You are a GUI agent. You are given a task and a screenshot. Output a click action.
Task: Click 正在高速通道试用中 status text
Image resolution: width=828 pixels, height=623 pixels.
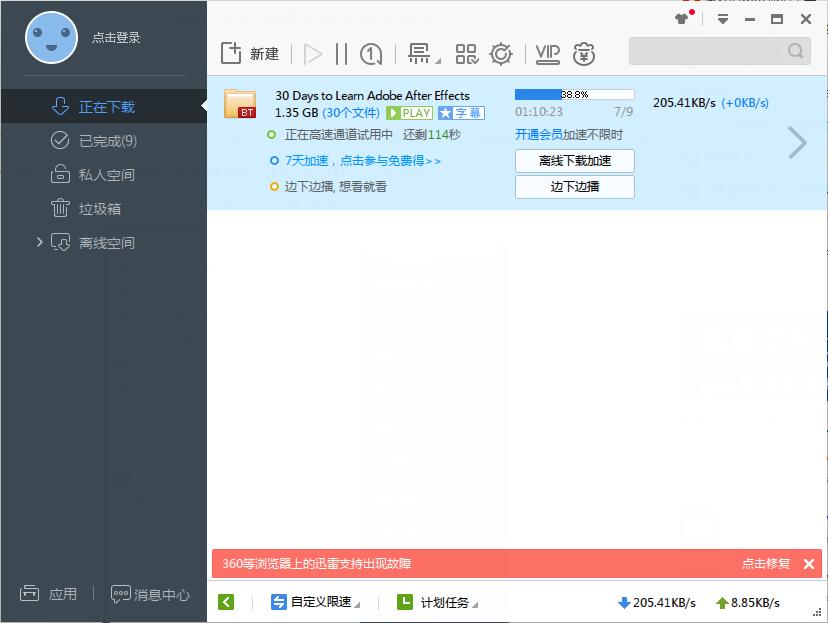(x=338, y=135)
